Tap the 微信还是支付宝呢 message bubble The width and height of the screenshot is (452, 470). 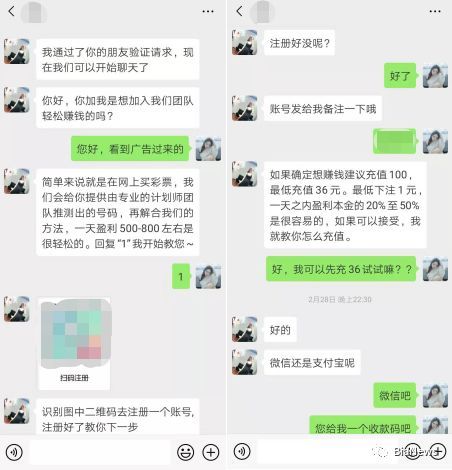tap(312, 362)
